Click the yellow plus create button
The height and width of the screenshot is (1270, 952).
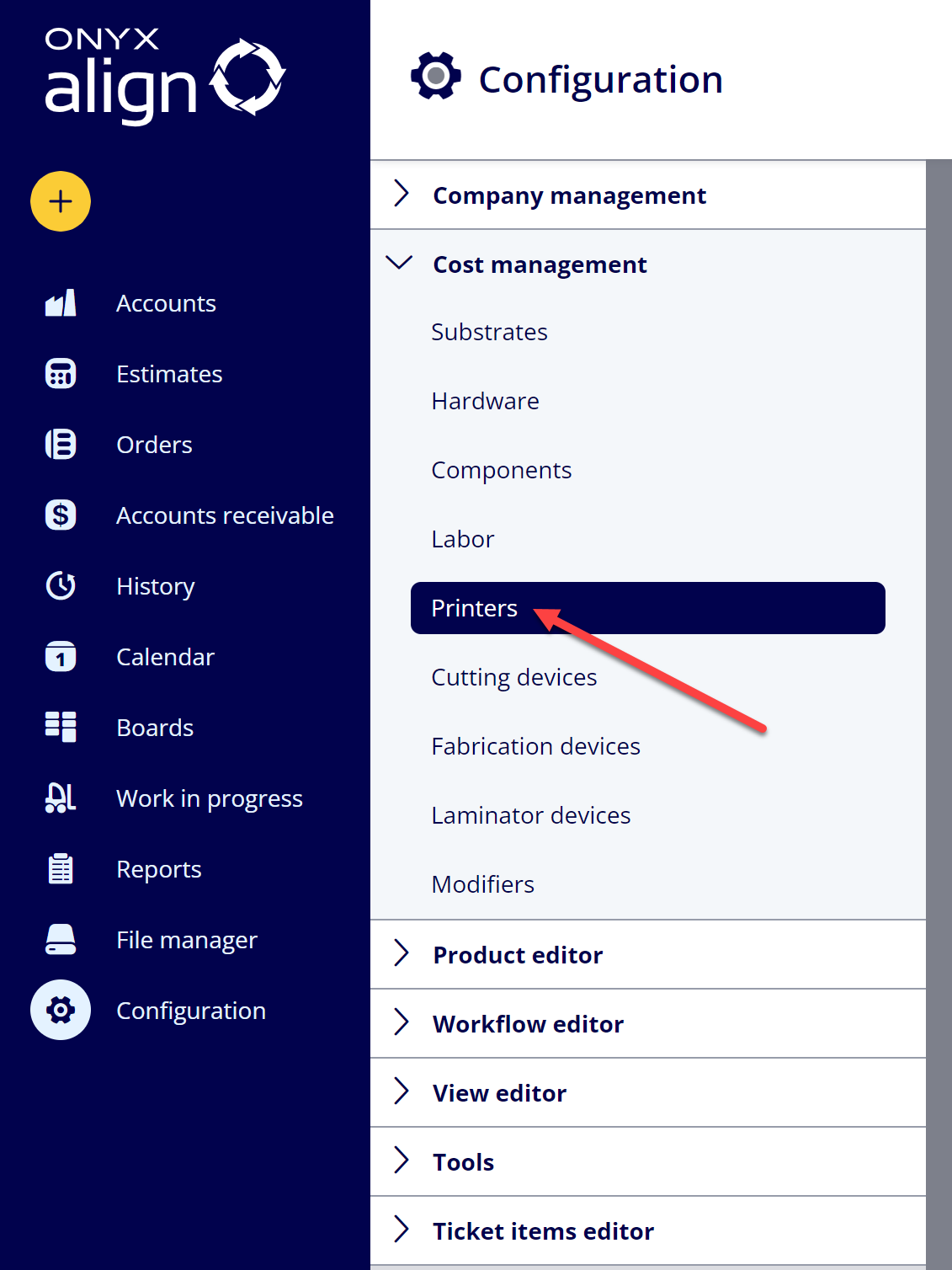coord(61,201)
